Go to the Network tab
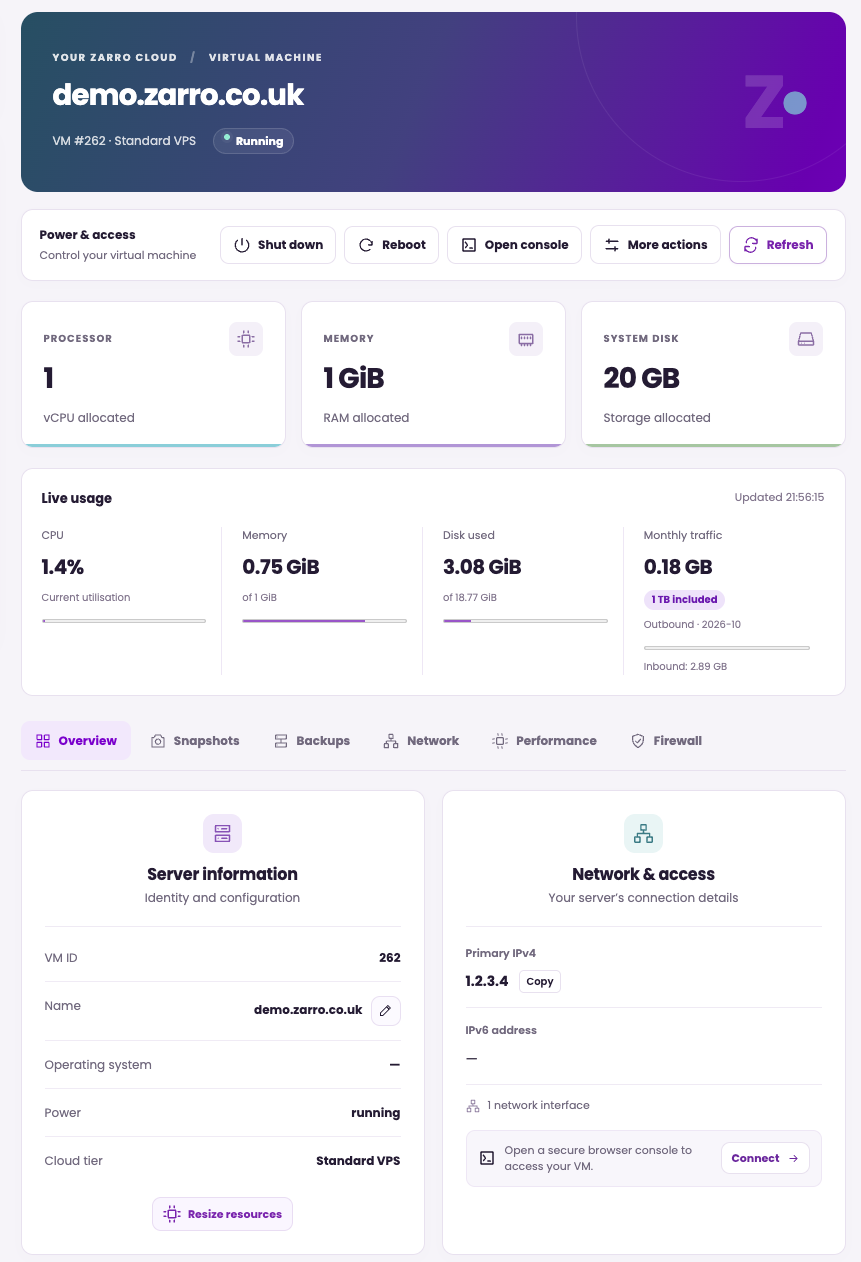Viewport: 861px width, 1262px height. pos(421,741)
